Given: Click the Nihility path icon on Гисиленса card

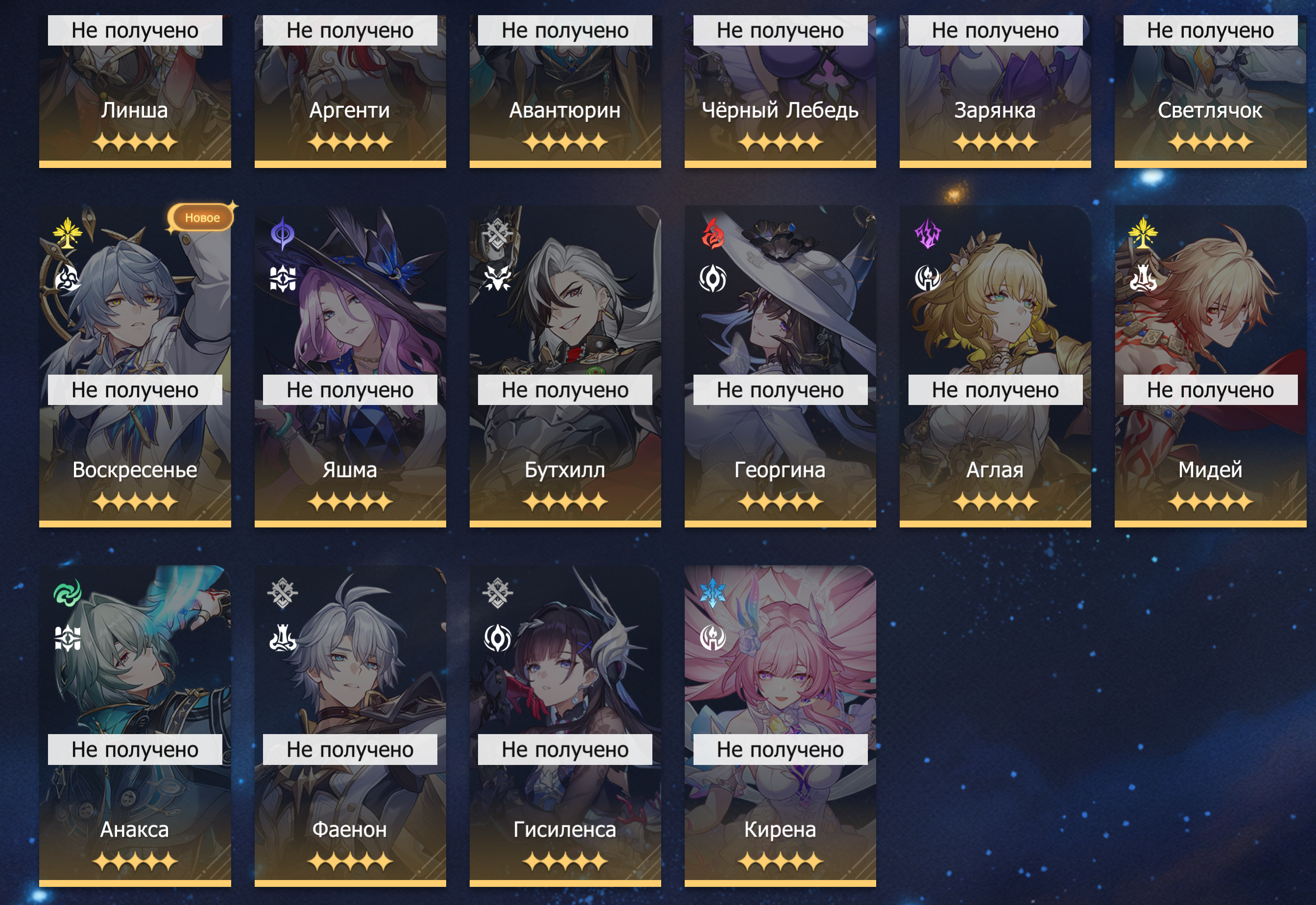Looking at the screenshot, I should [497, 638].
